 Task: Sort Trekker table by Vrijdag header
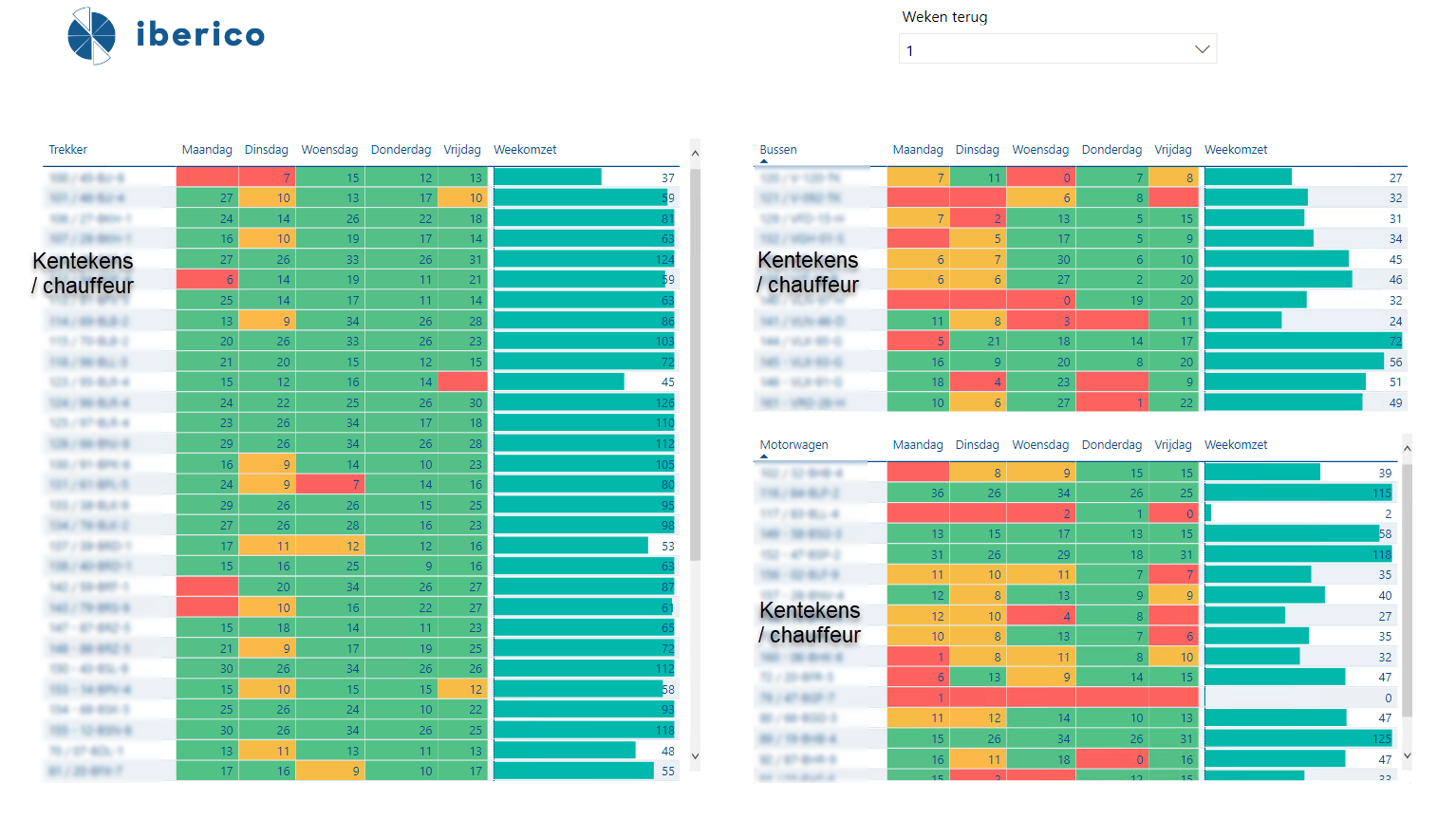pos(462,150)
